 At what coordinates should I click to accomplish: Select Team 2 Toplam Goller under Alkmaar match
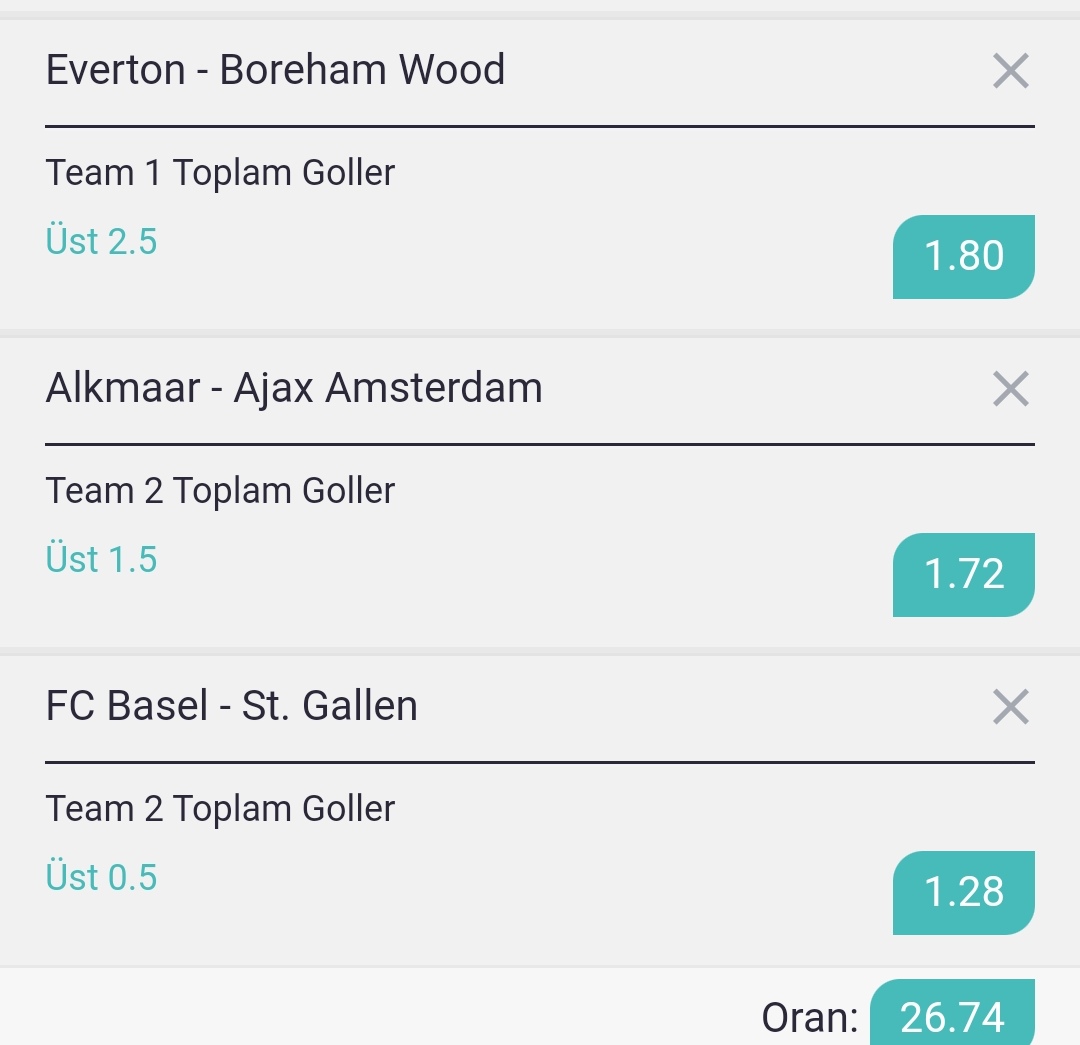(x=220, y=490)
